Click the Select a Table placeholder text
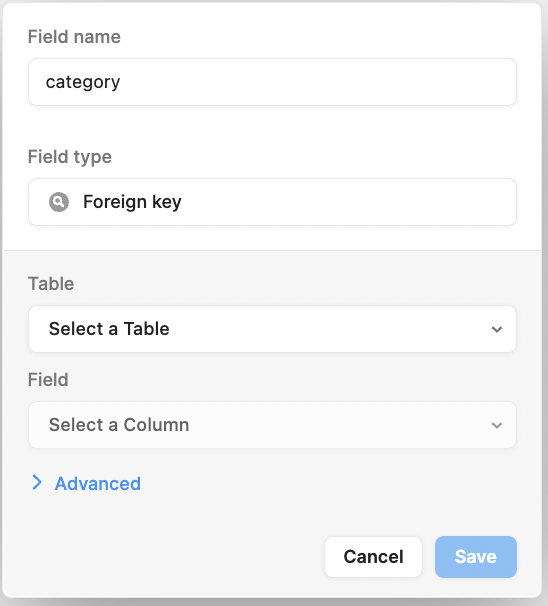Screen dimensions: 548x606 tap(109, 329)
